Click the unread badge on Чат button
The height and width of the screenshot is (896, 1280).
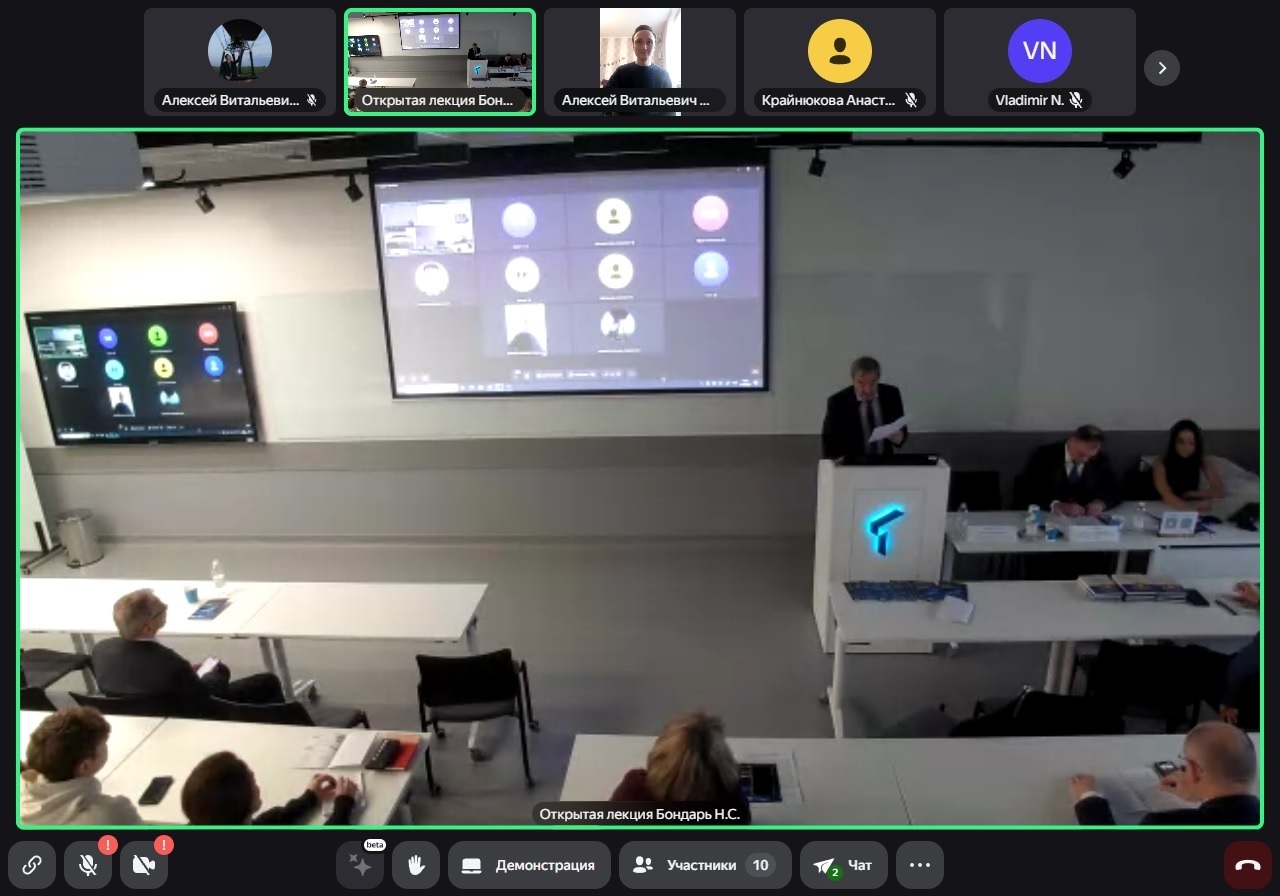[x=835, y=873]
